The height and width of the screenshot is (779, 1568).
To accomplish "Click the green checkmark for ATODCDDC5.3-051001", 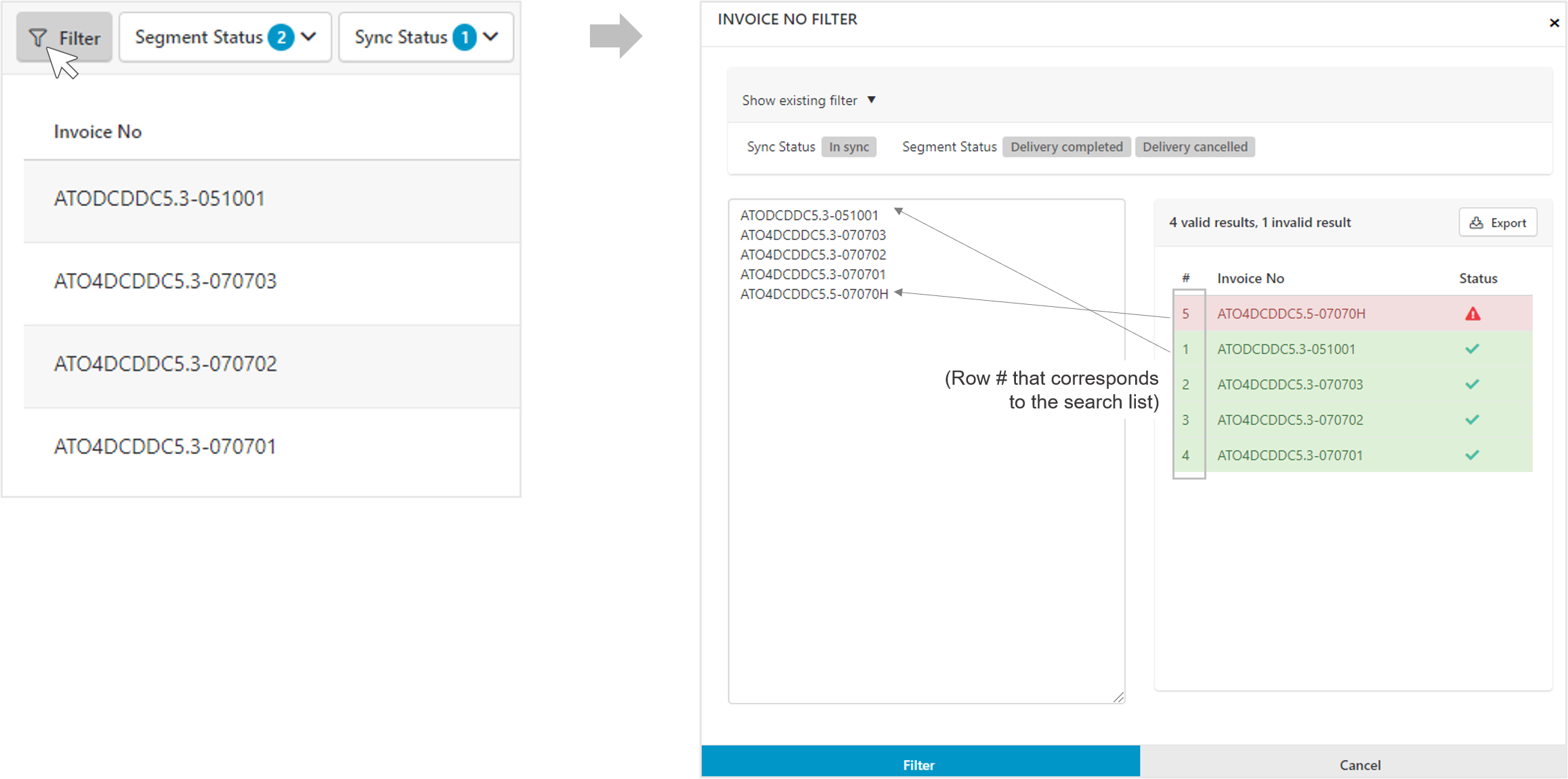I will click(x=1472, y=349).
